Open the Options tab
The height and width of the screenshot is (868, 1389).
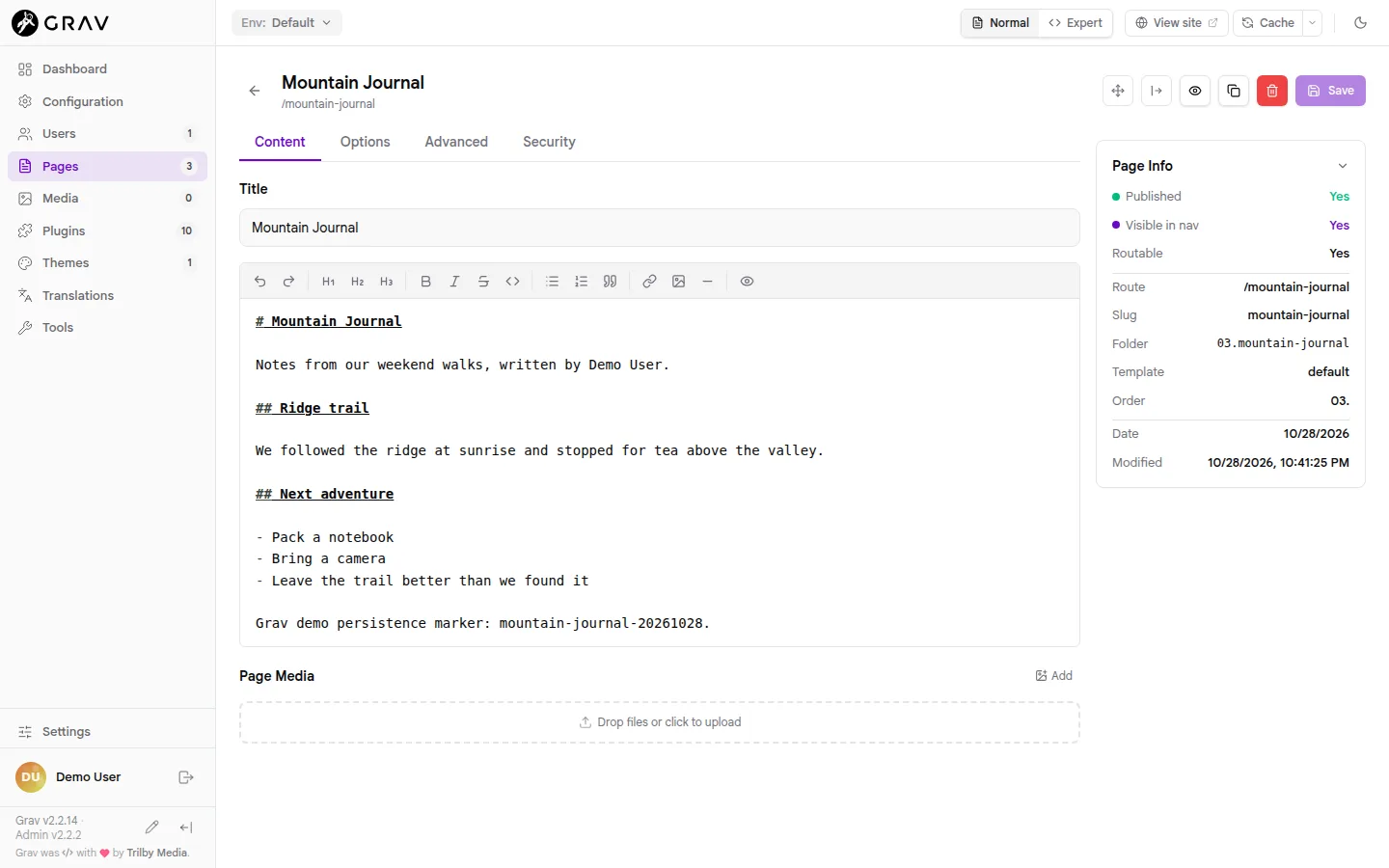pos(365,142)
